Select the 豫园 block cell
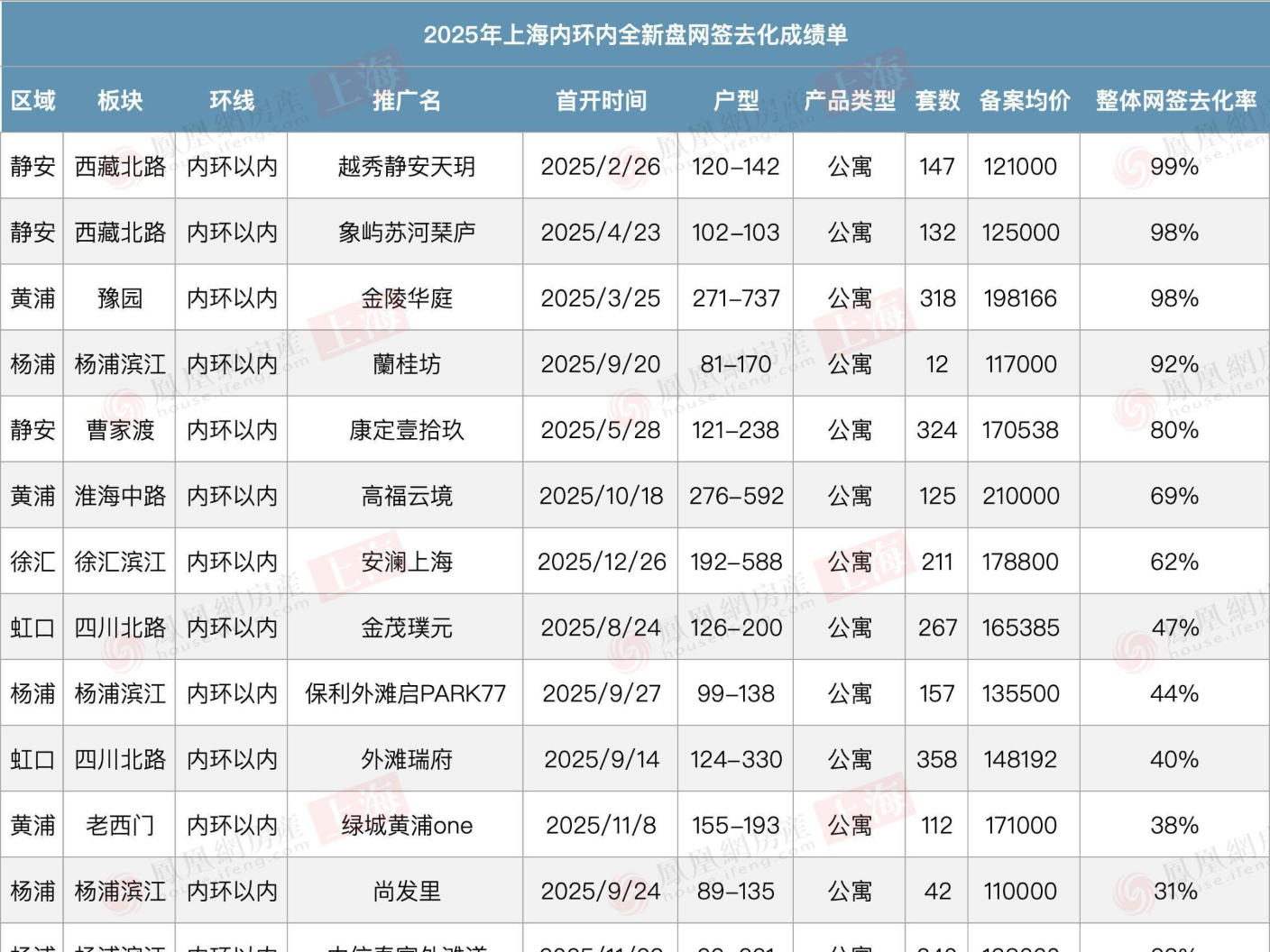Image resolution: width=1270 pixels, height=952 pixels. [x=120, y=298]
